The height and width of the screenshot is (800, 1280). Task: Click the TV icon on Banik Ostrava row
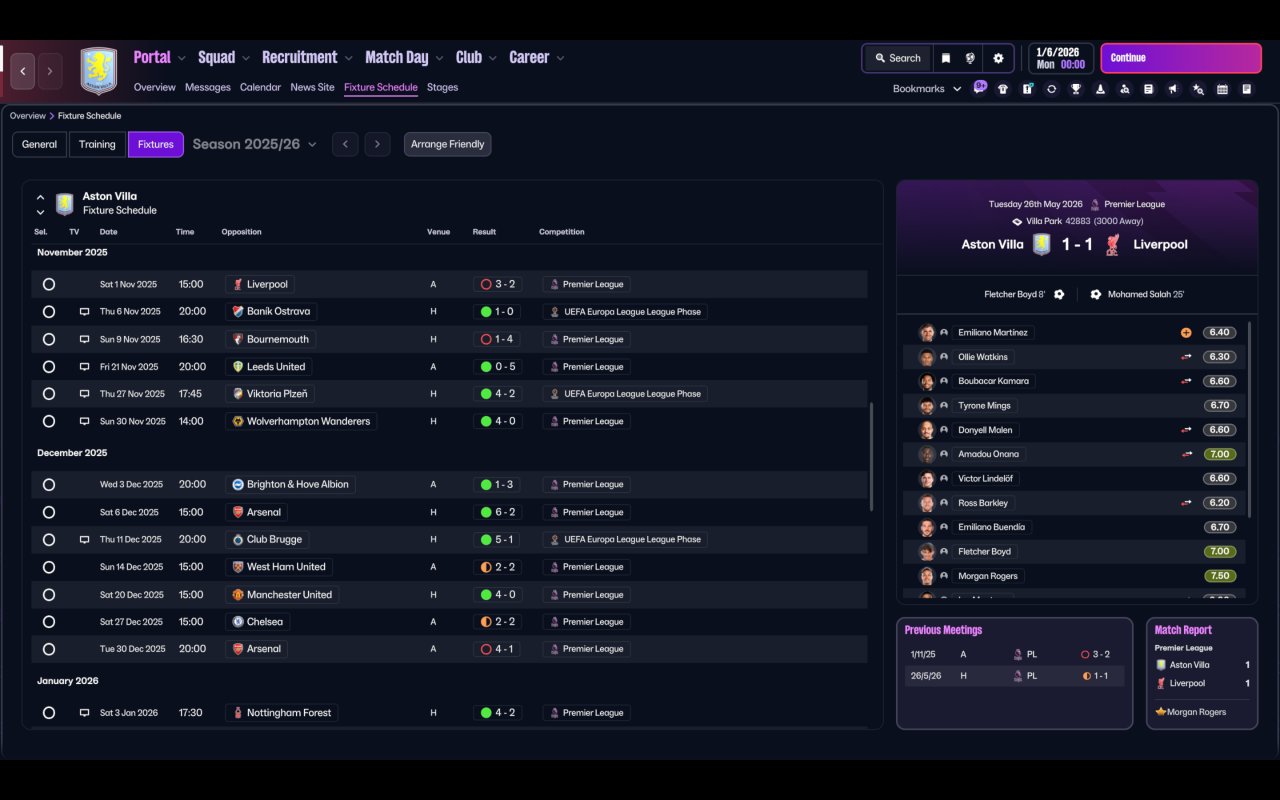84,312
